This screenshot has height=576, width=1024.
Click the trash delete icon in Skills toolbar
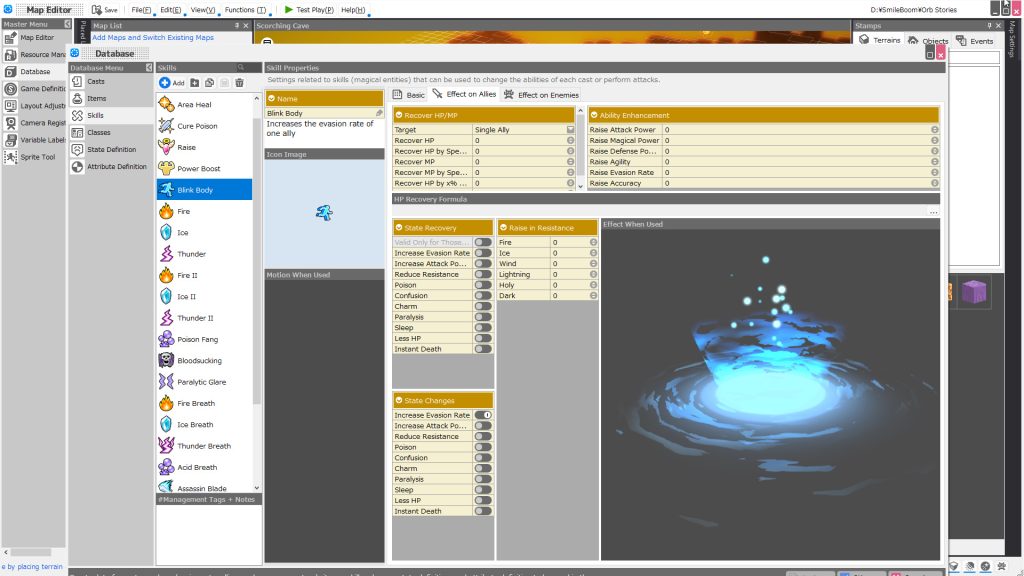click(240, 83)
